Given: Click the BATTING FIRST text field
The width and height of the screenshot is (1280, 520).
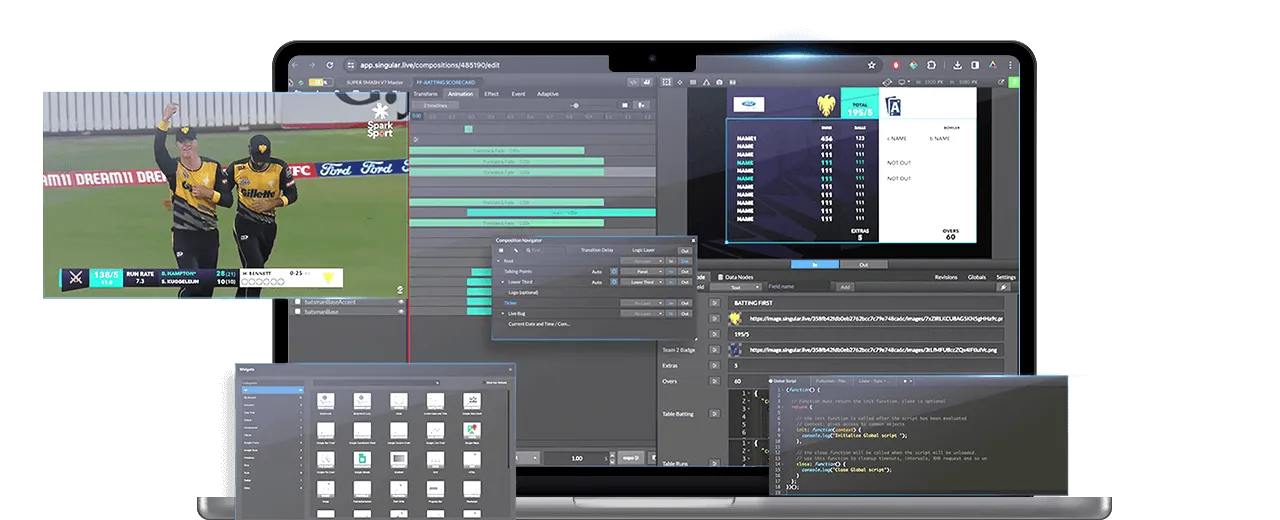Looking at the screenshot, I should [866, 301].
